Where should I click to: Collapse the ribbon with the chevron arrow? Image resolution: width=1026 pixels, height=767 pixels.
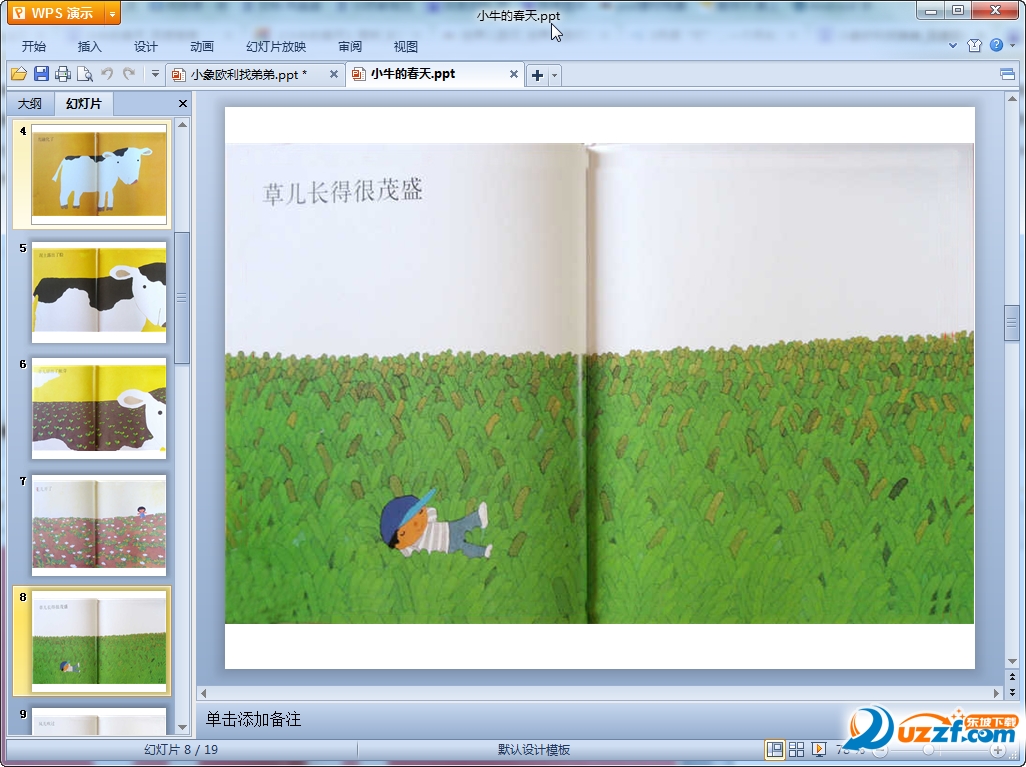click(953, 45)
